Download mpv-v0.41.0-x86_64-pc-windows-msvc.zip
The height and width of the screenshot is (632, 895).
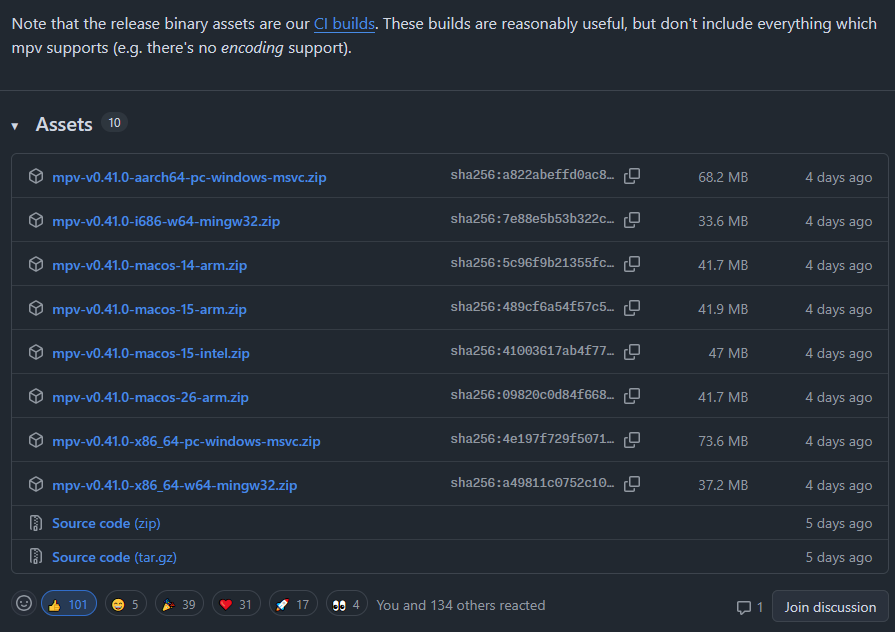click(x=186, y=441)
